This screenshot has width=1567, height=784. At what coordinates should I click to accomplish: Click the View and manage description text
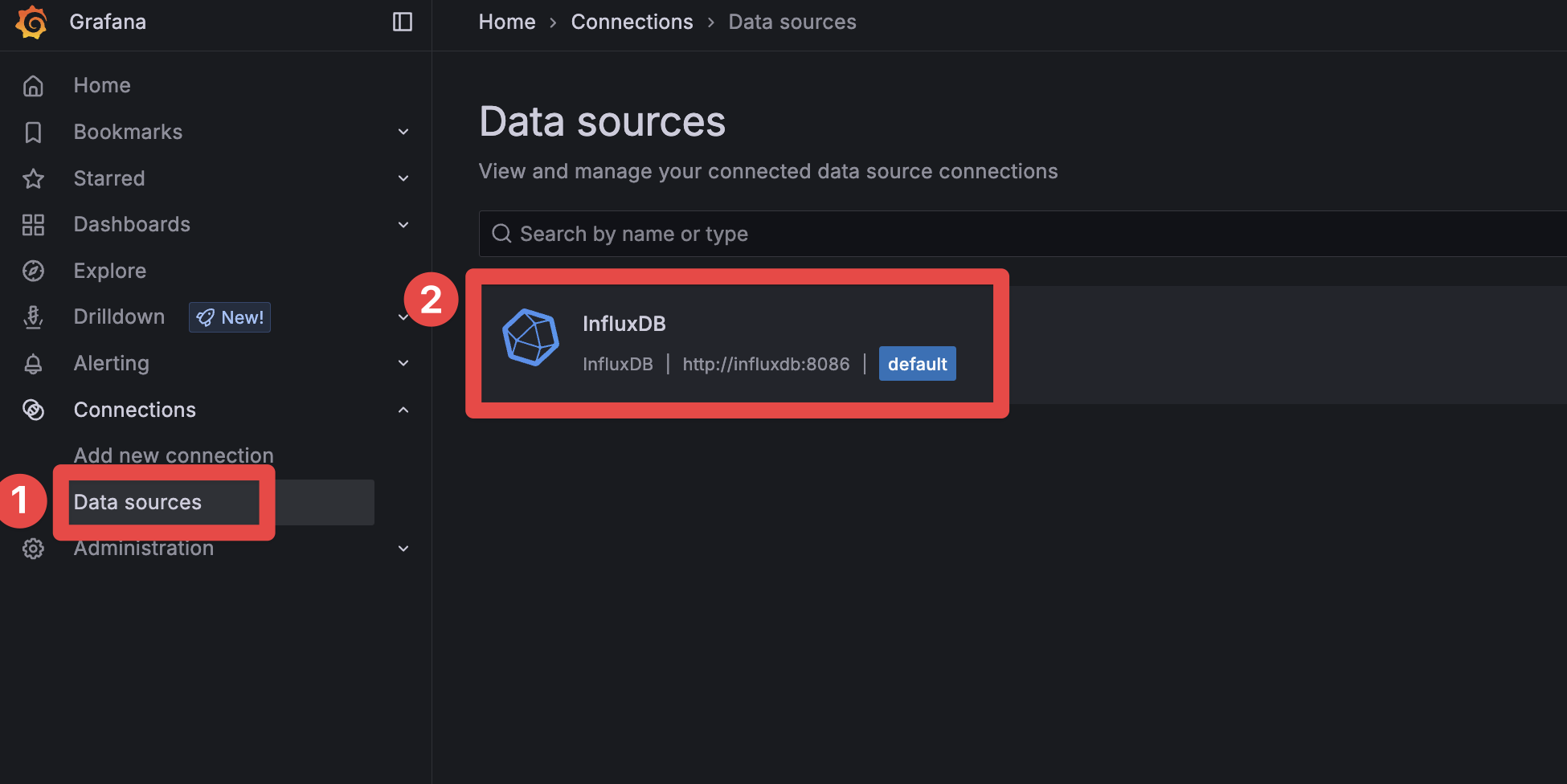tap(768, 171)
